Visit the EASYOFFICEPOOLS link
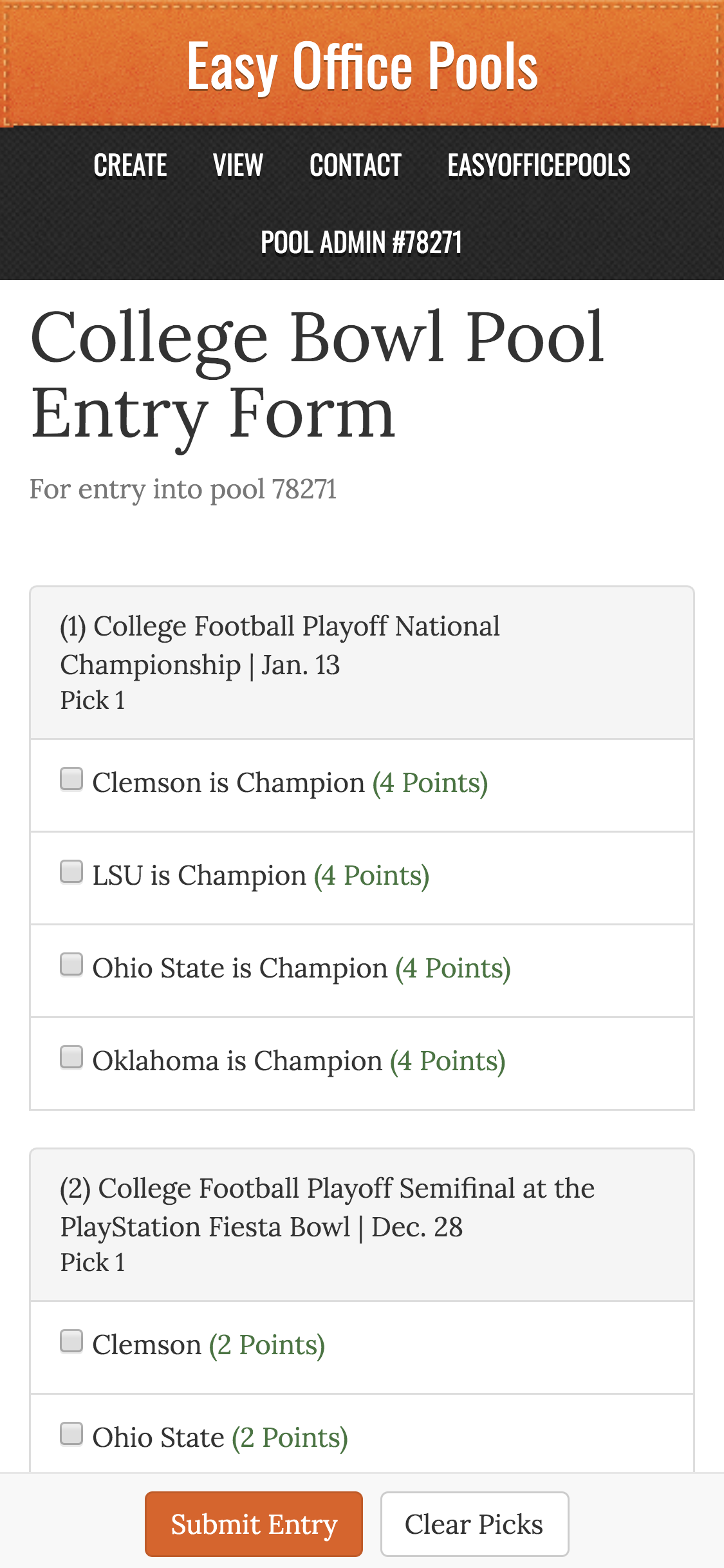 539,165
